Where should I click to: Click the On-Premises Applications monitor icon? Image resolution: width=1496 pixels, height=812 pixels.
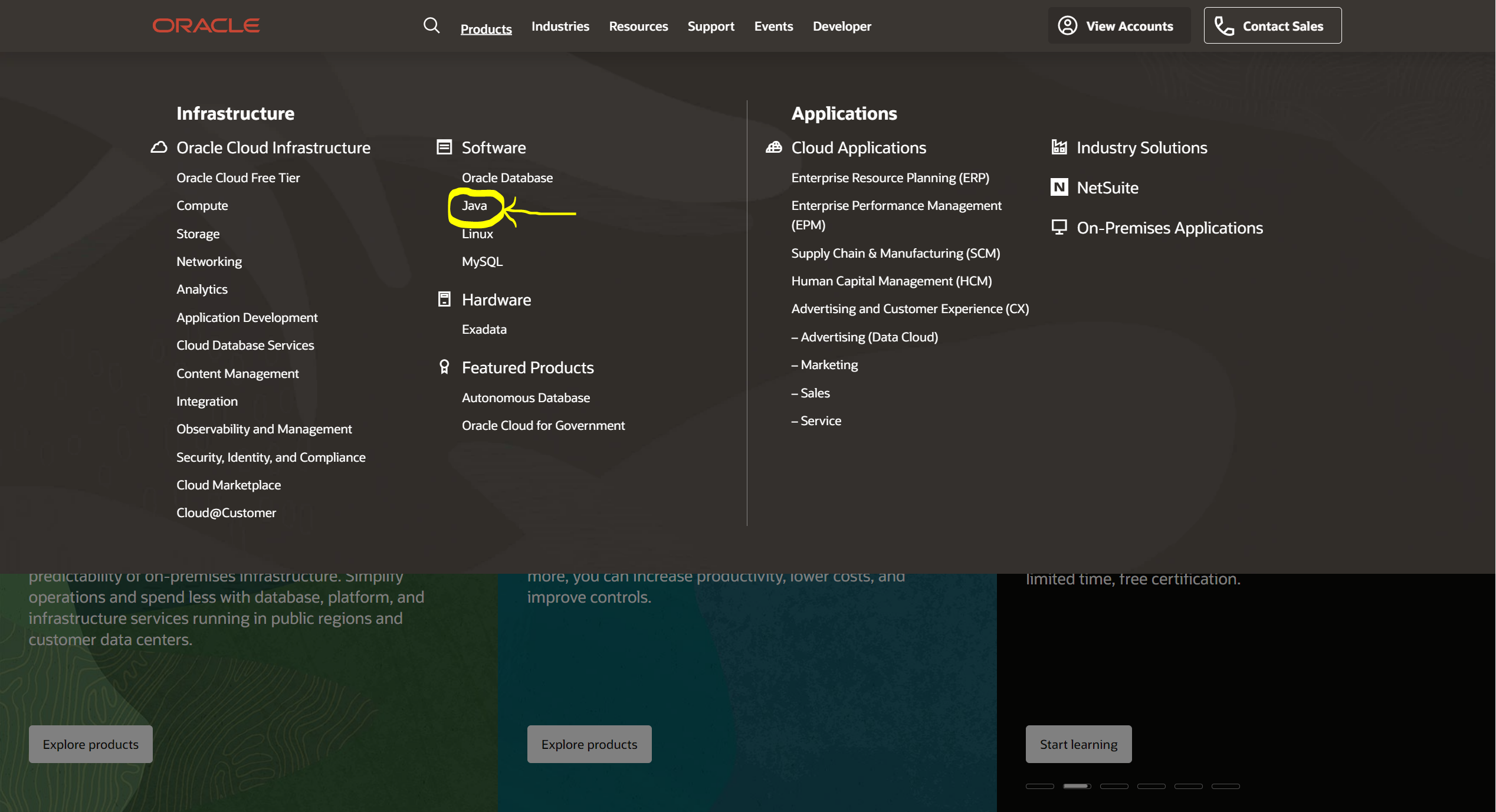click(1059, 227)
